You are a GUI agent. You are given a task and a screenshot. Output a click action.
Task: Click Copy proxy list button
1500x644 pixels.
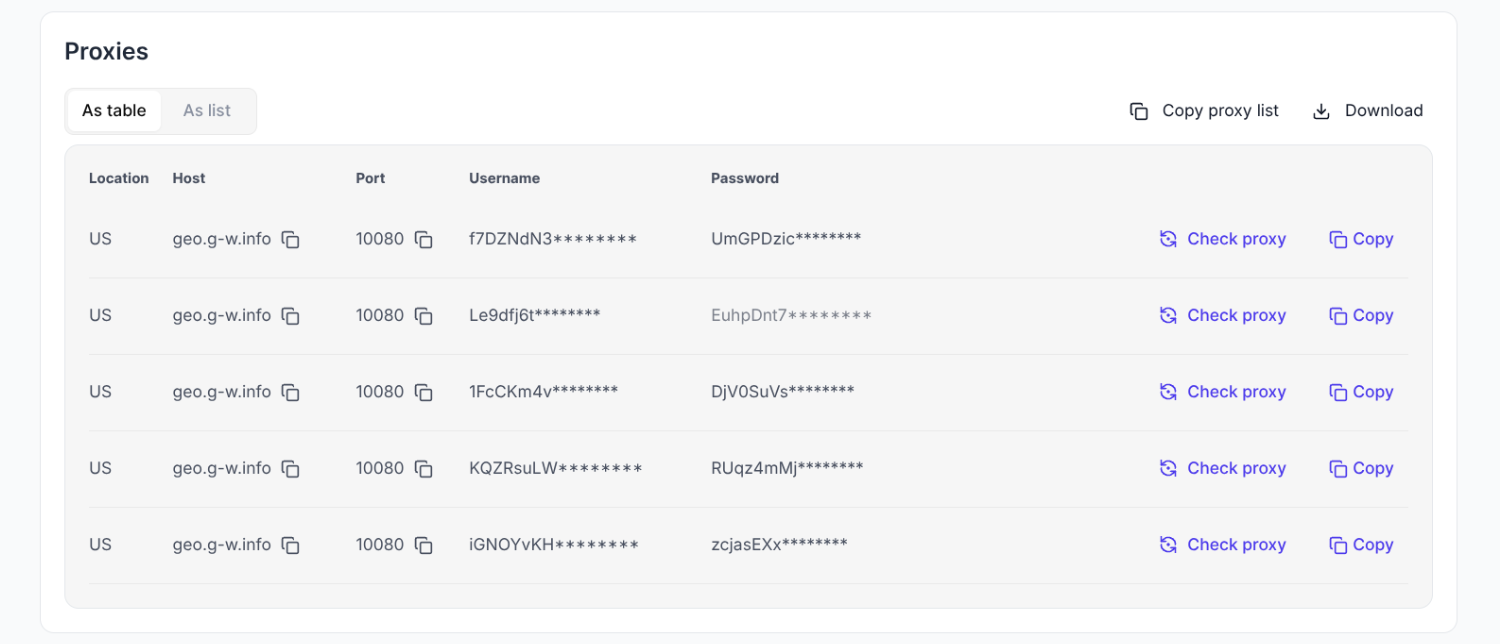[1204, 111]
